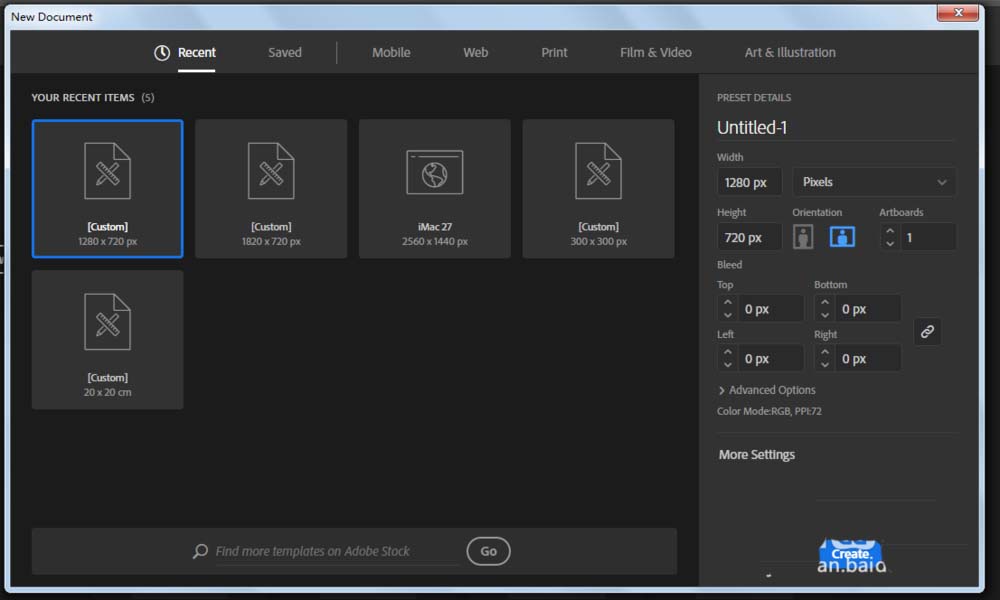Click the Width input field
1000x600 pixels.
pyautogui.click(x=749, y=182)
